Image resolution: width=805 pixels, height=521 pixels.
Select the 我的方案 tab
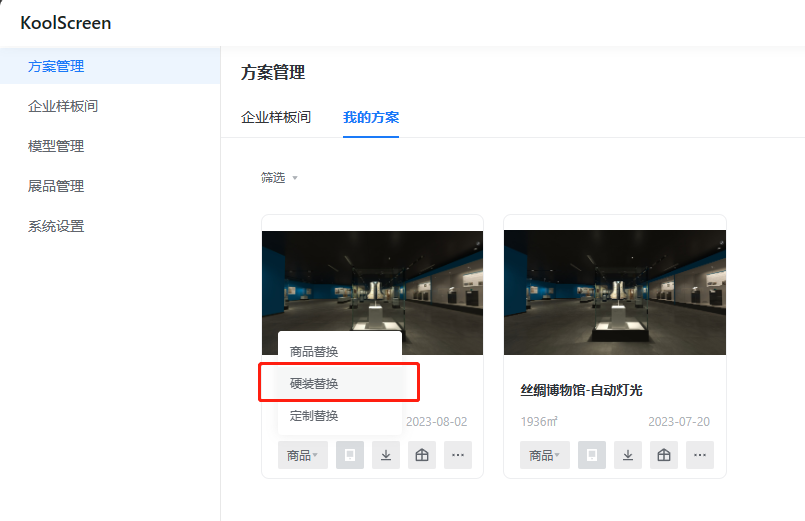pos(371,117)
